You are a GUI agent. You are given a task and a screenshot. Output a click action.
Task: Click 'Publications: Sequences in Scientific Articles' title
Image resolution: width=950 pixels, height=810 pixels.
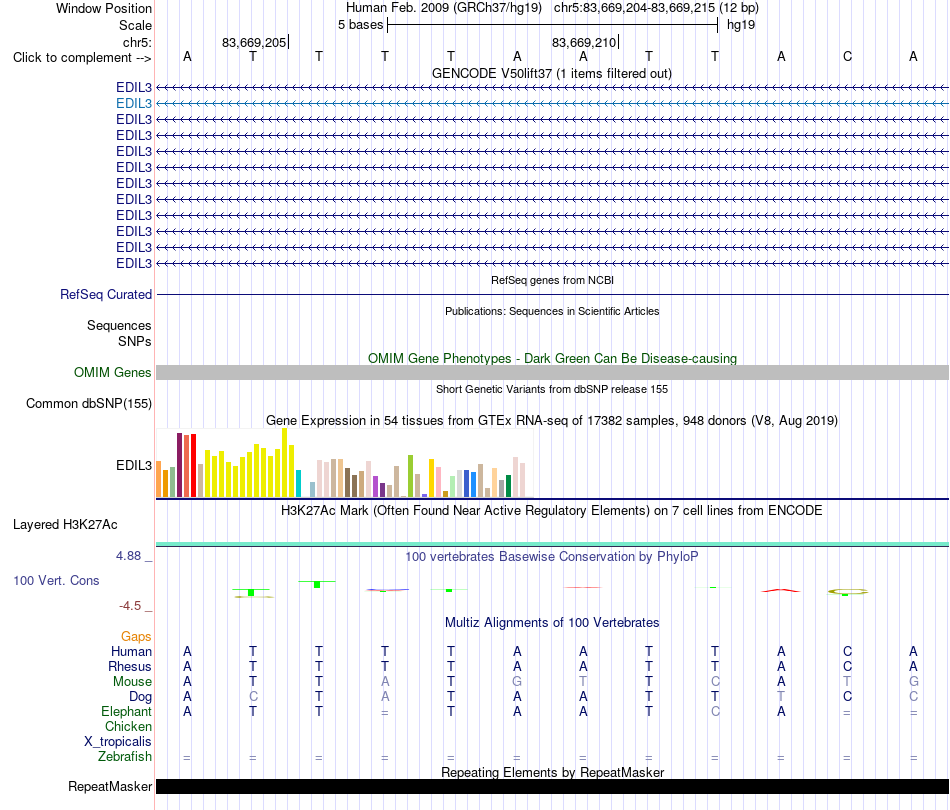[x=552, y=311]
